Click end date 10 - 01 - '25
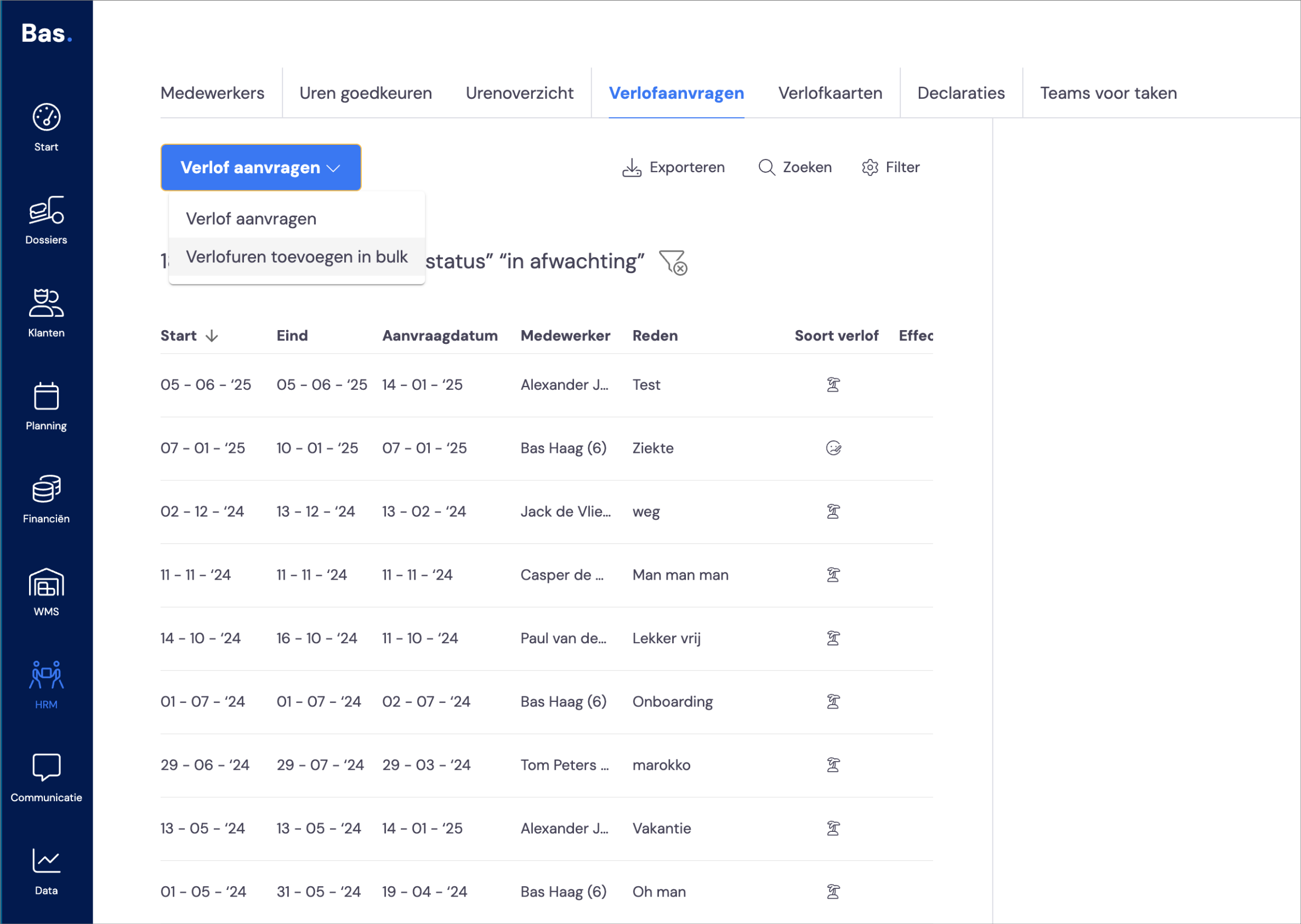 [317, 449]
